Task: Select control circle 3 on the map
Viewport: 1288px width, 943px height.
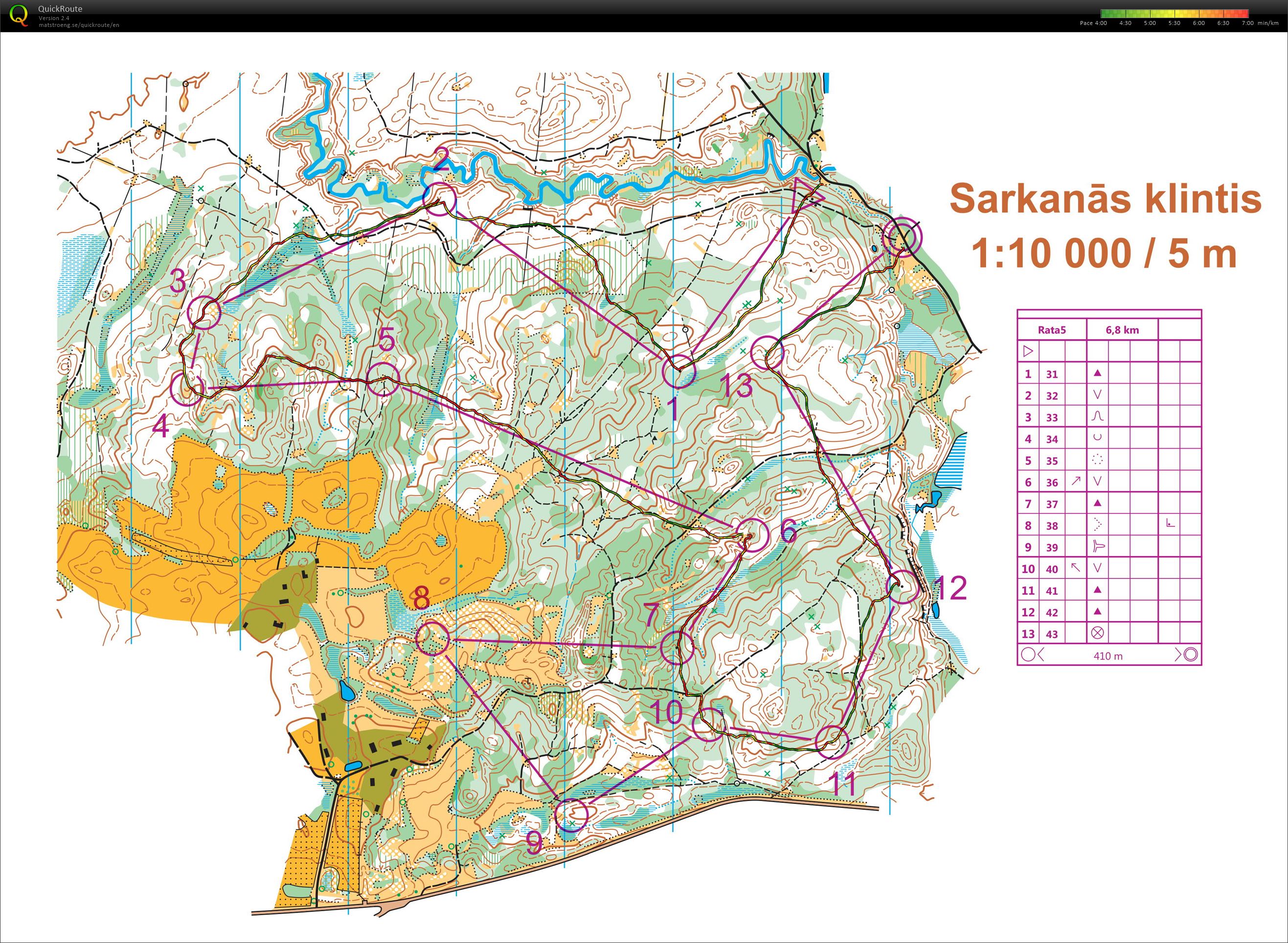Action: (x=204, y=313)
